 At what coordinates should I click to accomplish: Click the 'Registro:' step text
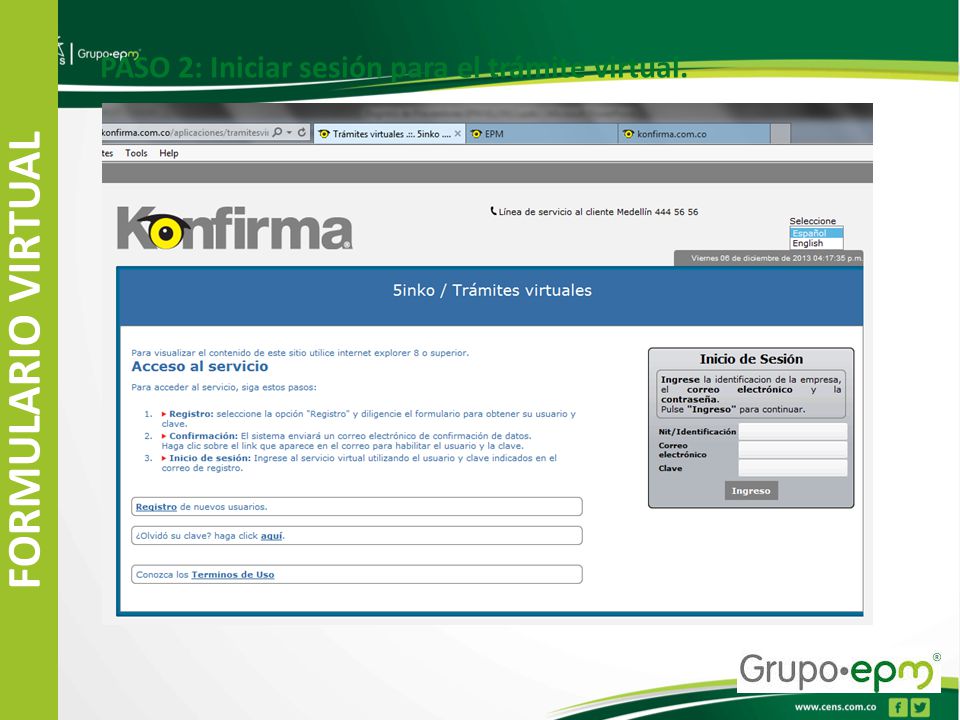tap(191, 414)
